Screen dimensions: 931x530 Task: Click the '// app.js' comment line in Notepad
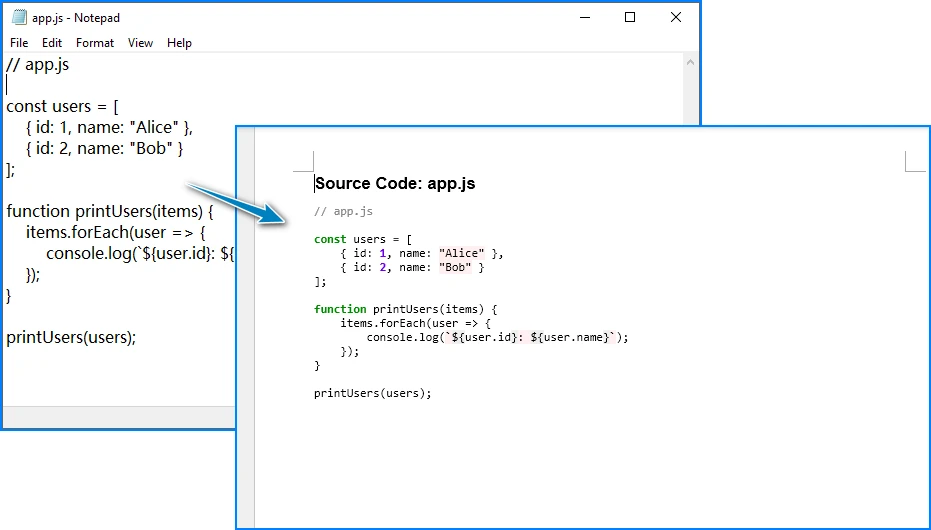coord(37,64)
